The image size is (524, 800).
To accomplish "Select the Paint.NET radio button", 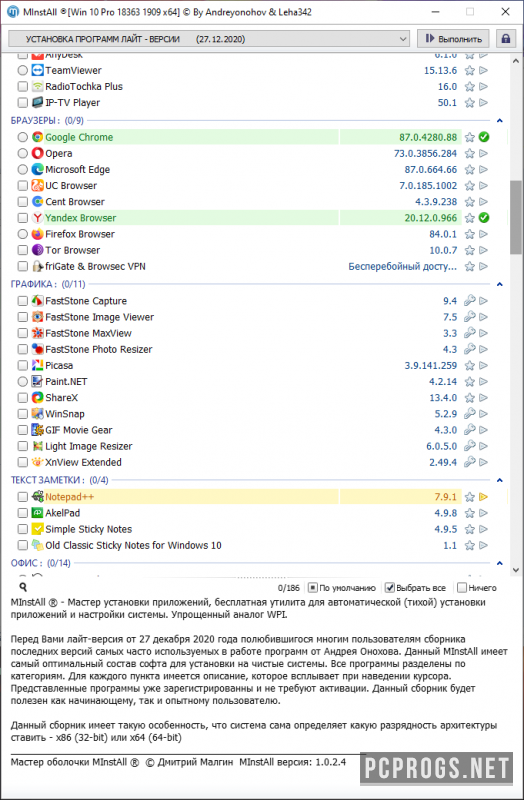I will coord(22,382).
